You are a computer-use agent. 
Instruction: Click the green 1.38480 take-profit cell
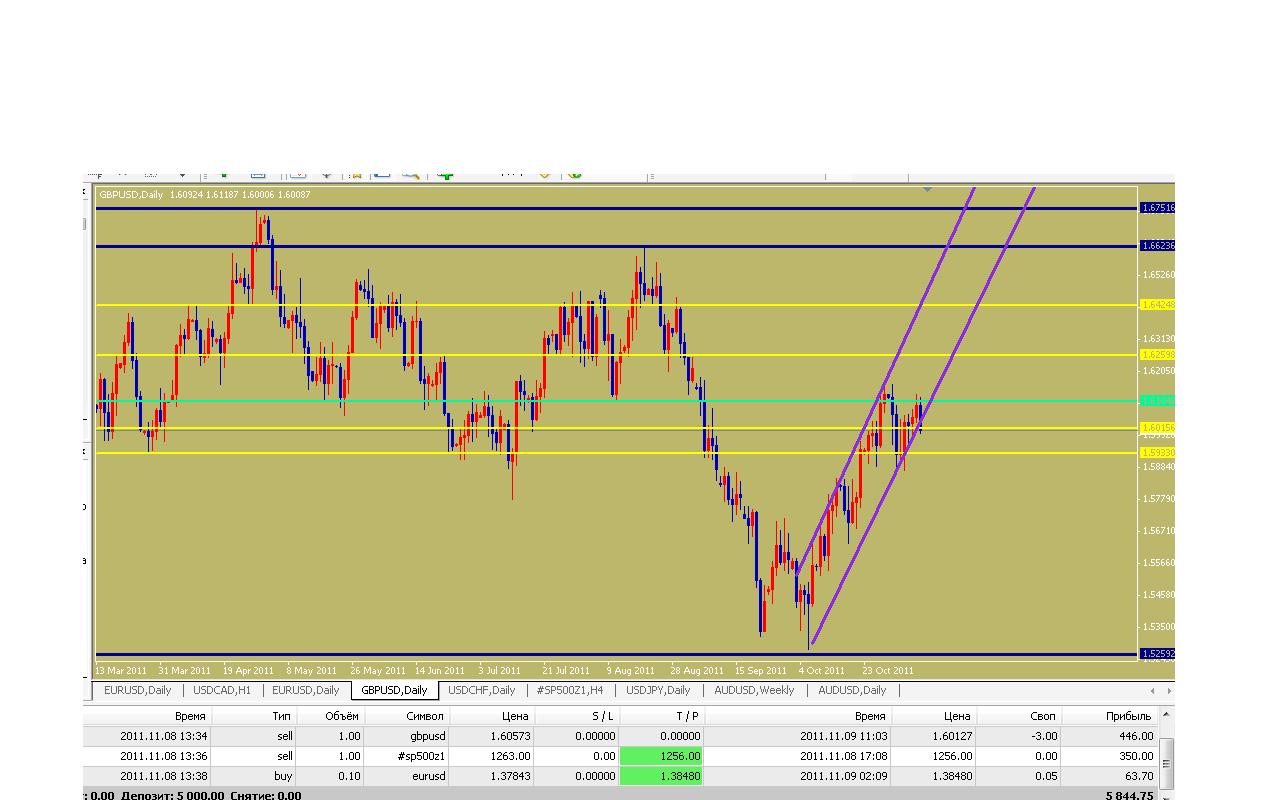tap(662, 776)
